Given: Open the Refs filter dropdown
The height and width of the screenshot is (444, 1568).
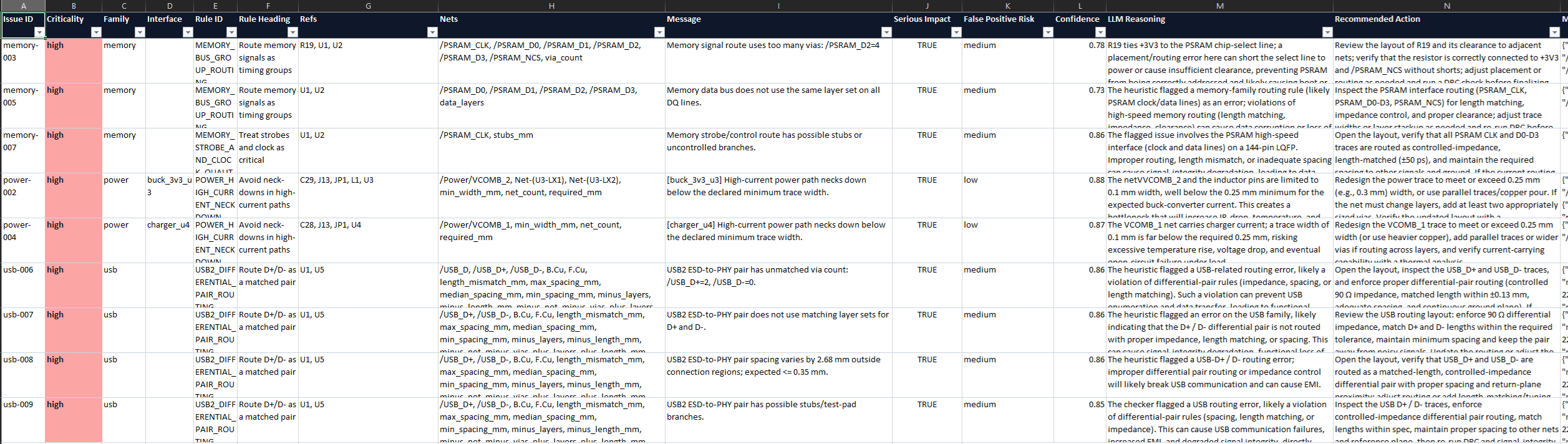Looking at the screenshot, I should [432, 32].
